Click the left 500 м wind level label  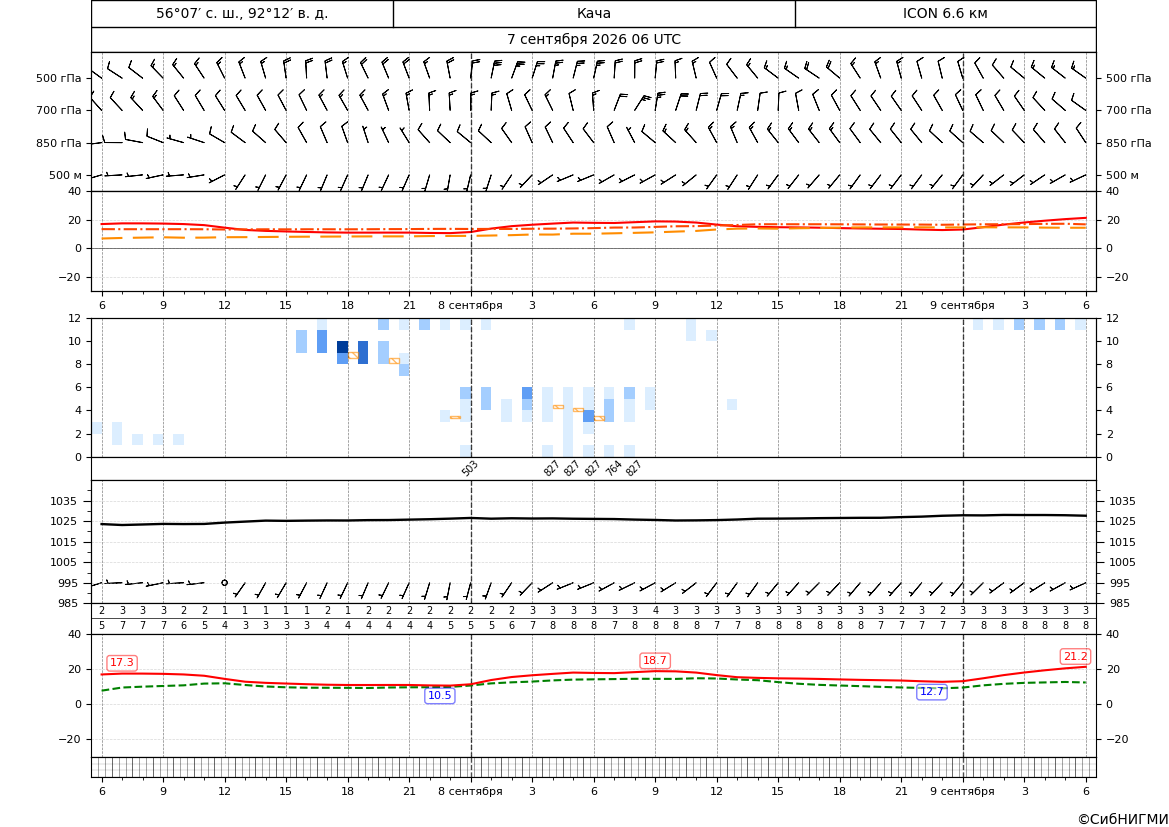point(66,175)
